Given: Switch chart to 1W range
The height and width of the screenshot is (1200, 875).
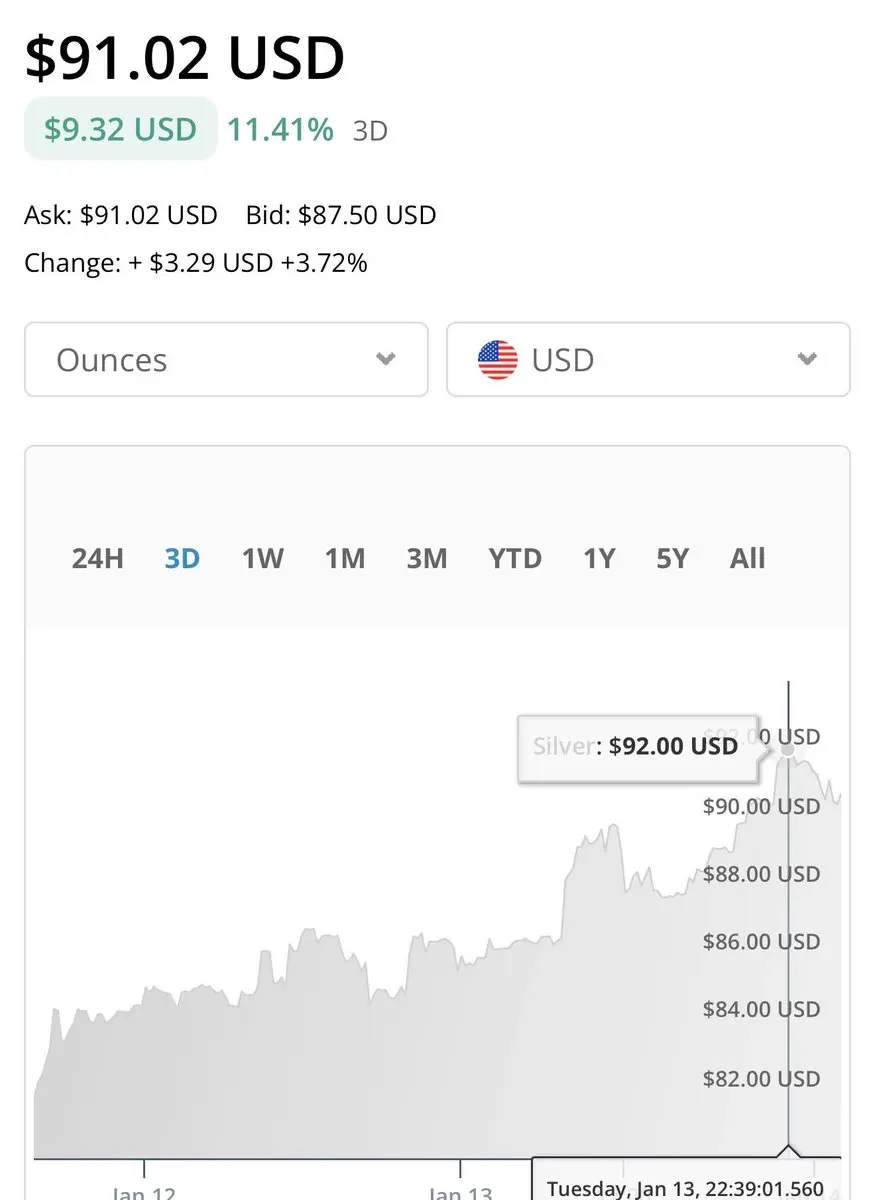Looking at the screenshot, I should (263, 558).
